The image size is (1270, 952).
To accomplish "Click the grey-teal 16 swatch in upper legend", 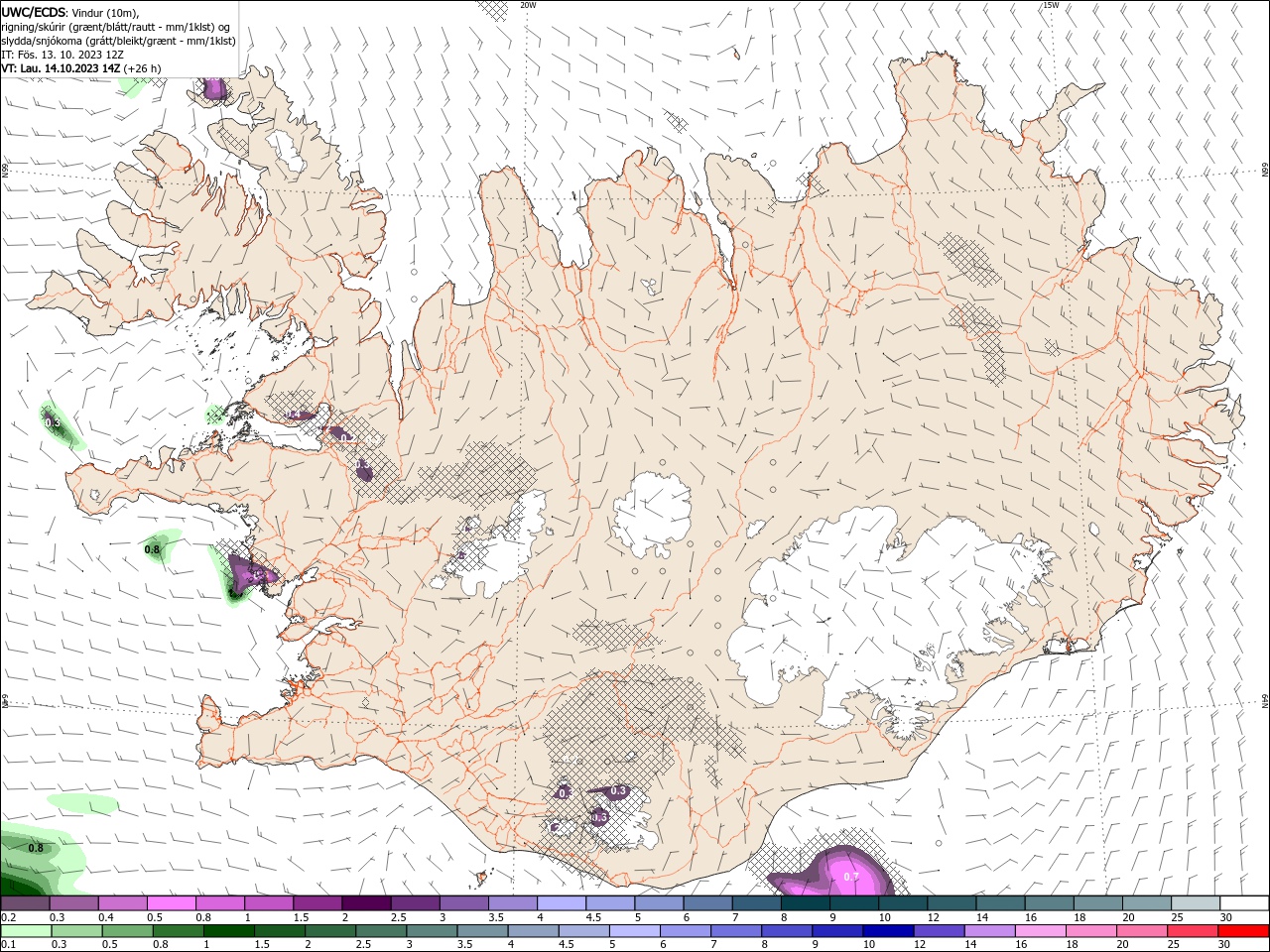I will point(1050,903).
